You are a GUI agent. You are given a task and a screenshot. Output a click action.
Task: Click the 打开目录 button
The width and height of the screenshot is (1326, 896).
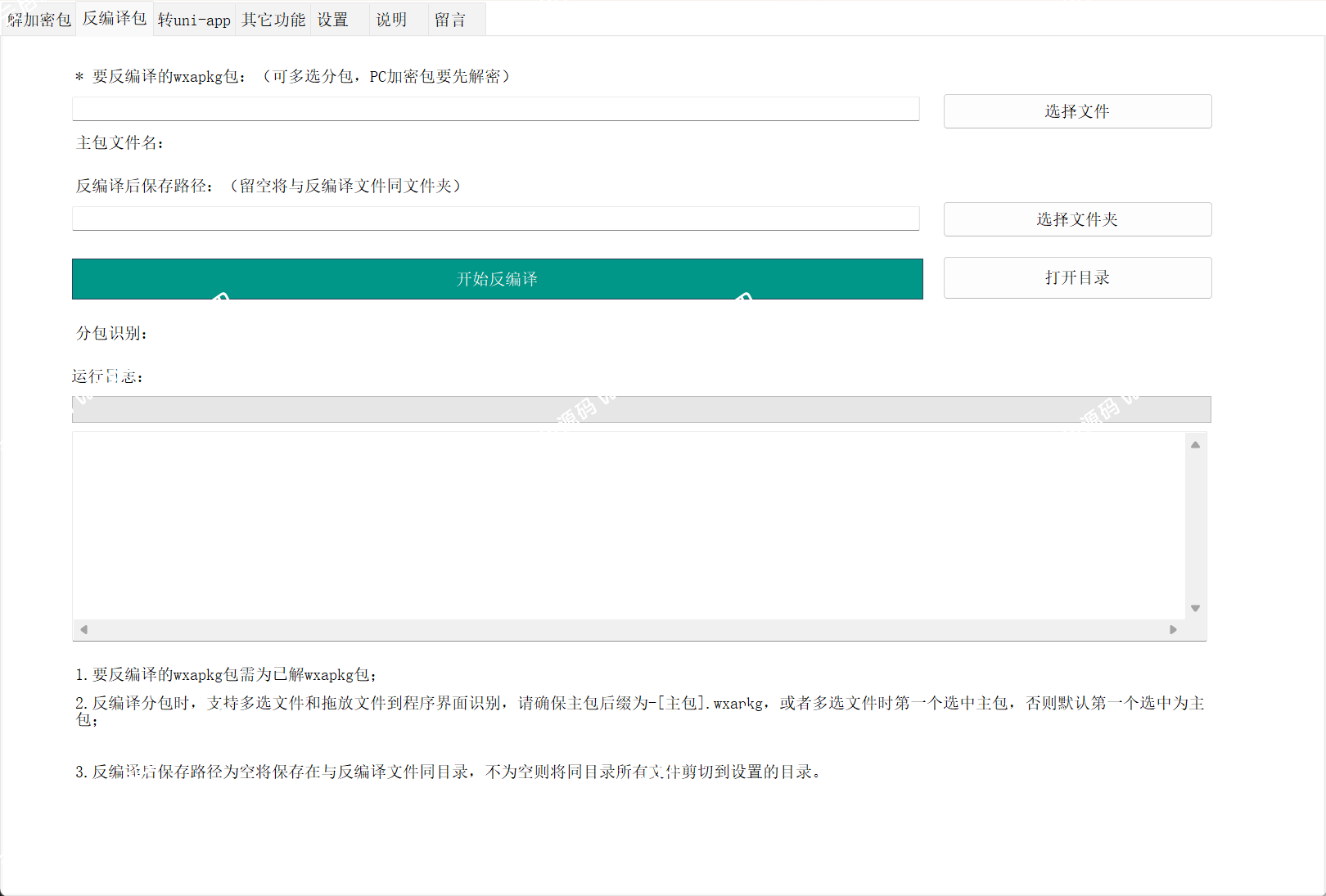coord(1076,277)
